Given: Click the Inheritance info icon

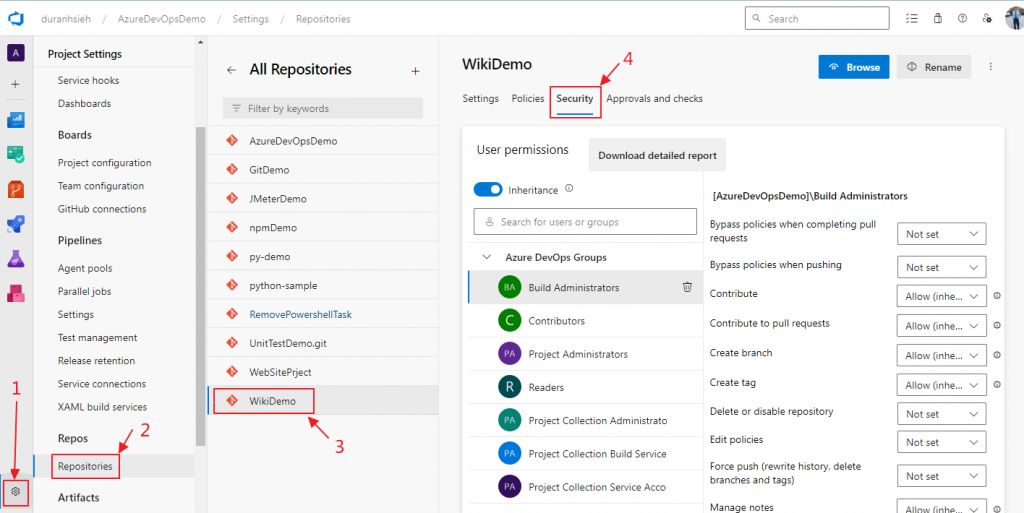Looking at the screenshot, I should [569, 189].
